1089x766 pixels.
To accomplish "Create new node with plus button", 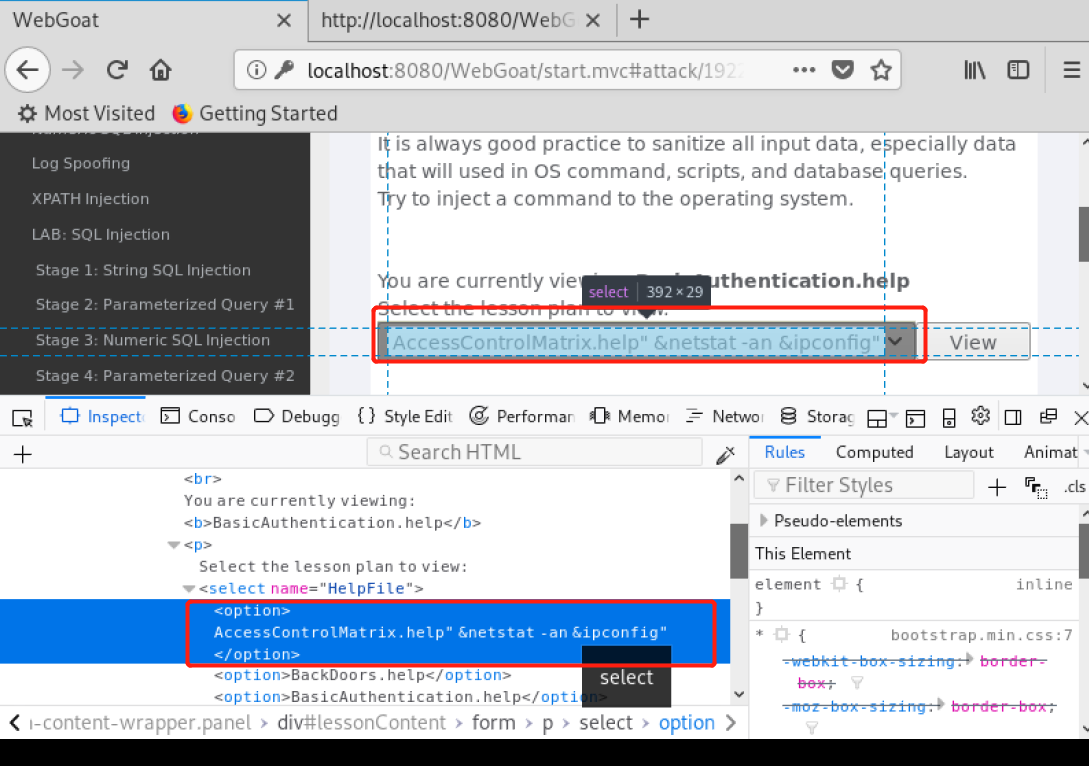I will (x=22, y=454).
